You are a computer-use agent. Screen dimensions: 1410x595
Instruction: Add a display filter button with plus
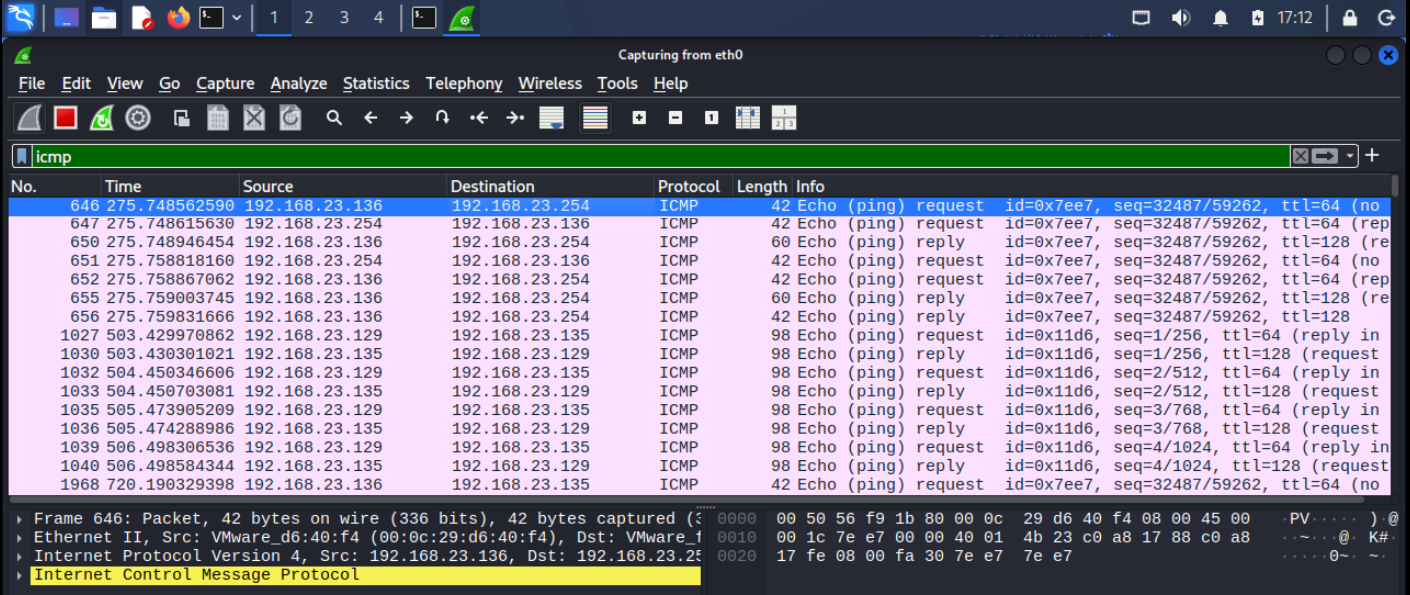[1372, 155]
